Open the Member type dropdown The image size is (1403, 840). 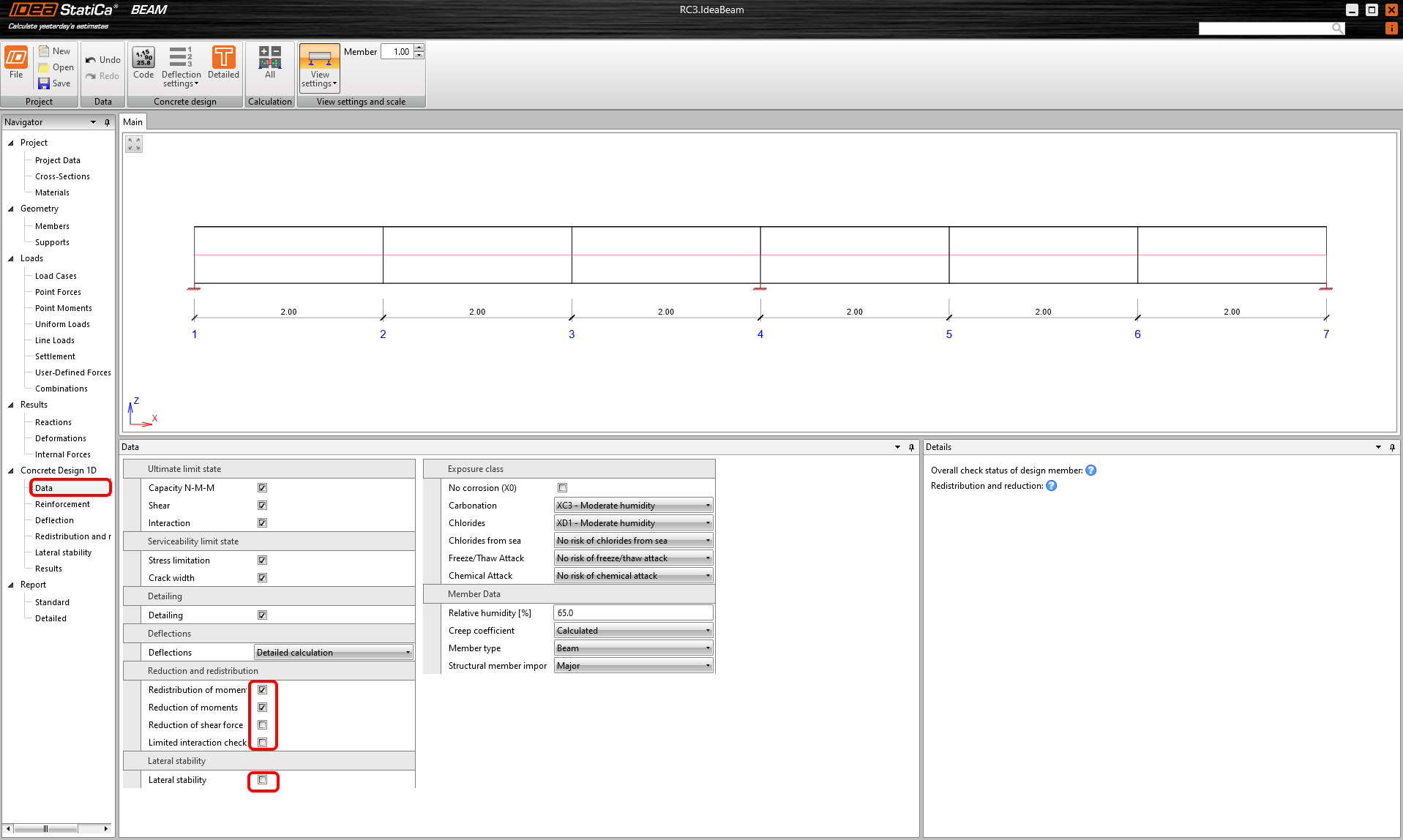[633, 648]
